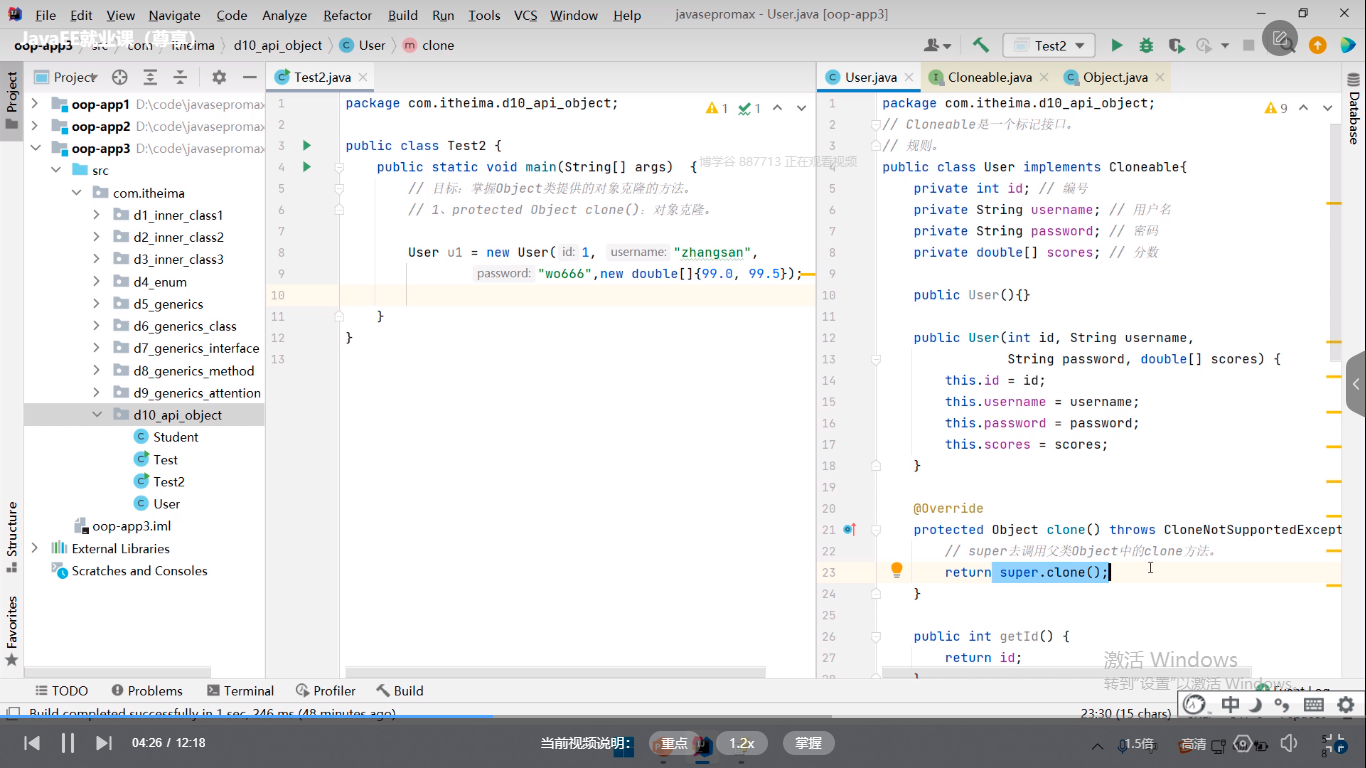Image resolution: width=1366 pixels, height=768 pixels.
Task: Switch to the Cloneable.java tab
Action: click(x=989, y=77)
